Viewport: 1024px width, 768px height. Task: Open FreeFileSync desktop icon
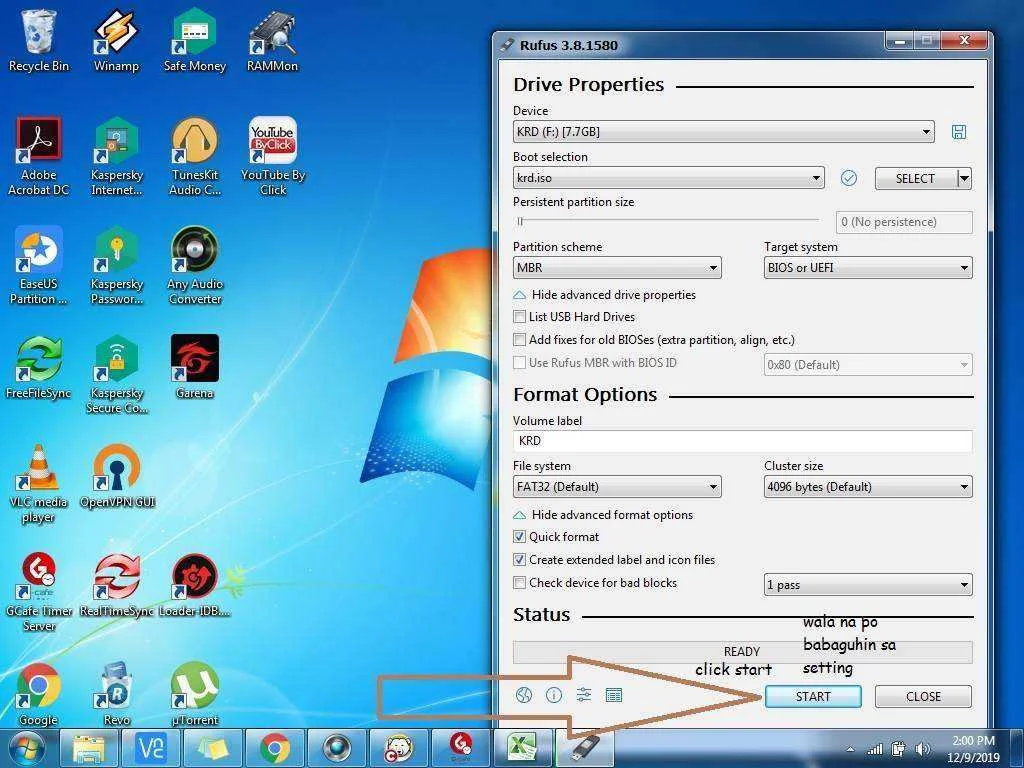tap(39, 367)
